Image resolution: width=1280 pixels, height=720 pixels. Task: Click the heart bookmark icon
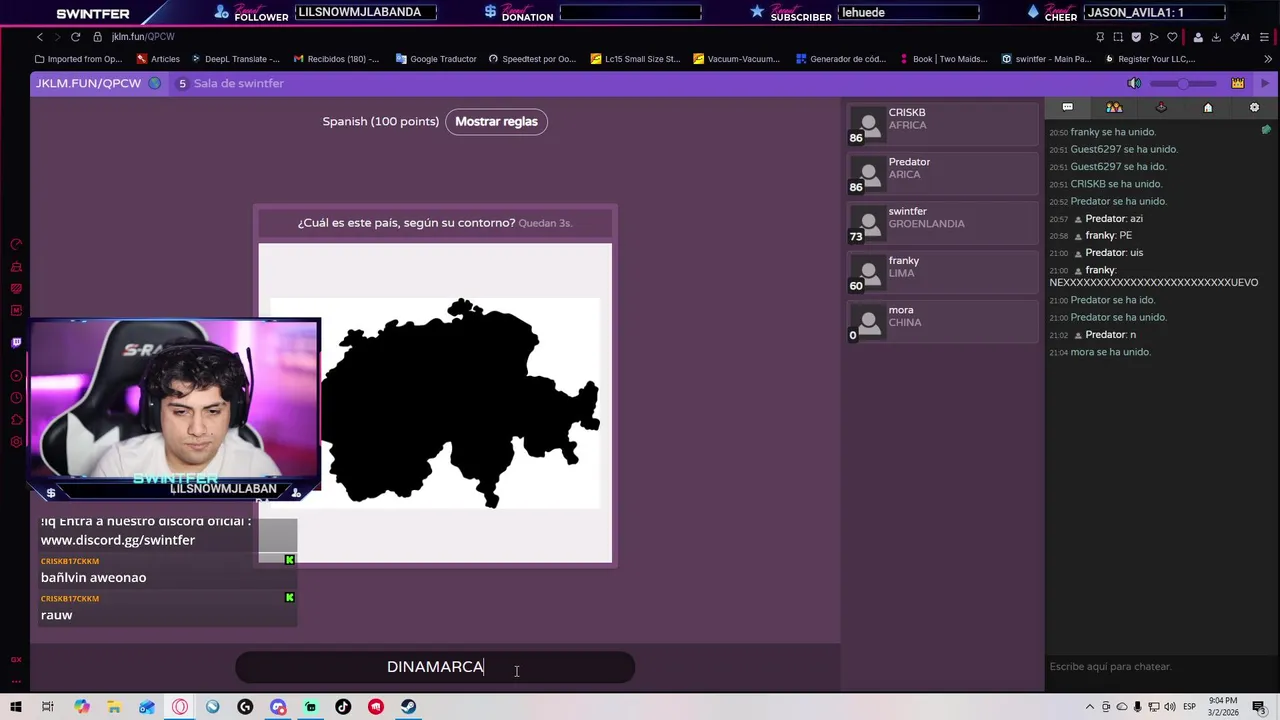pyautogui.click(x=1172, y=37)
